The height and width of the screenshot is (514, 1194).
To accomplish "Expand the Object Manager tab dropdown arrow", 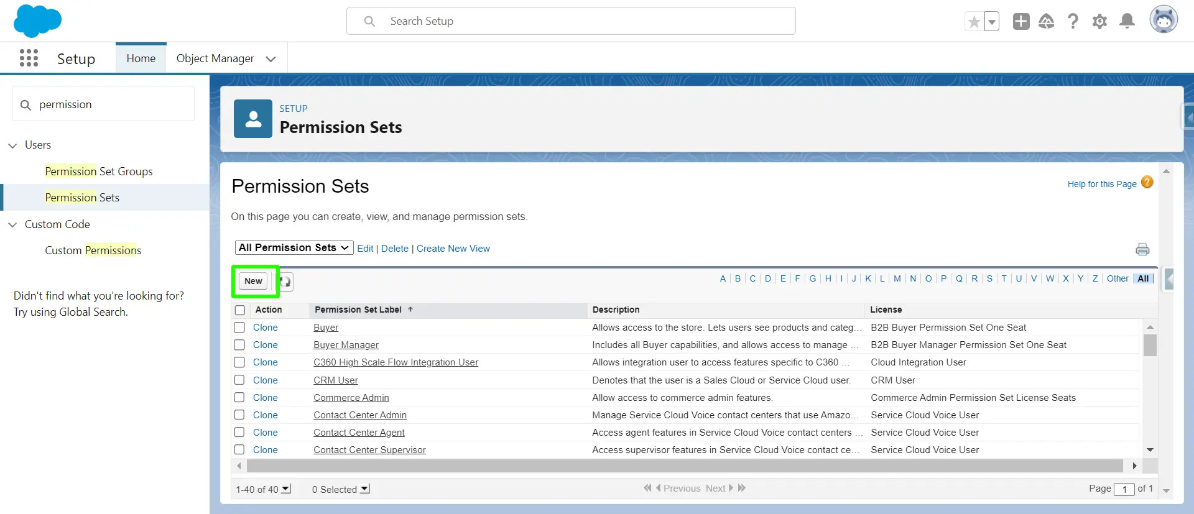I will (271, 59).
